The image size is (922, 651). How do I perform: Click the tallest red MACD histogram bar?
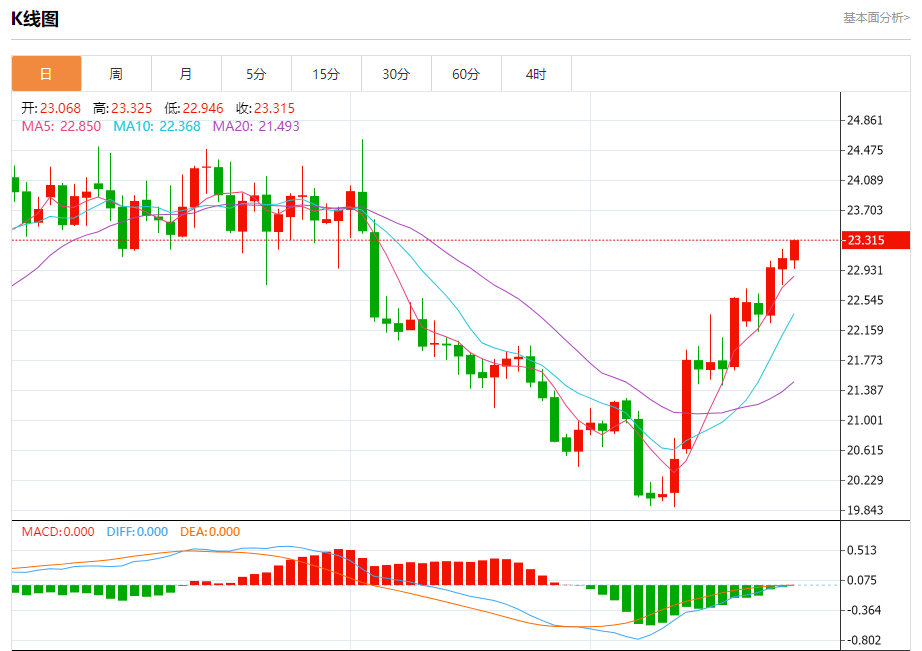coord(338,567)
